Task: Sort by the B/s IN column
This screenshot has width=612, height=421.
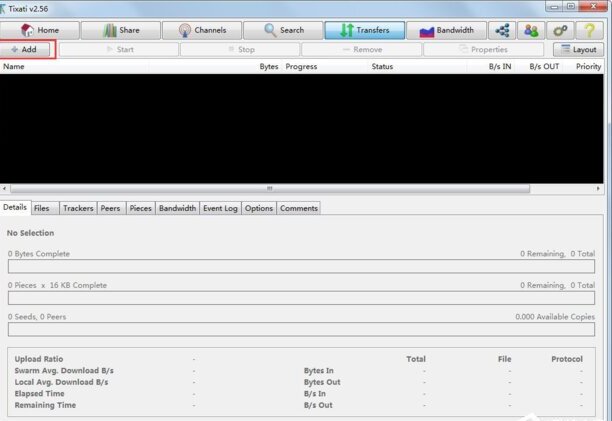Action: coord(500,67)
